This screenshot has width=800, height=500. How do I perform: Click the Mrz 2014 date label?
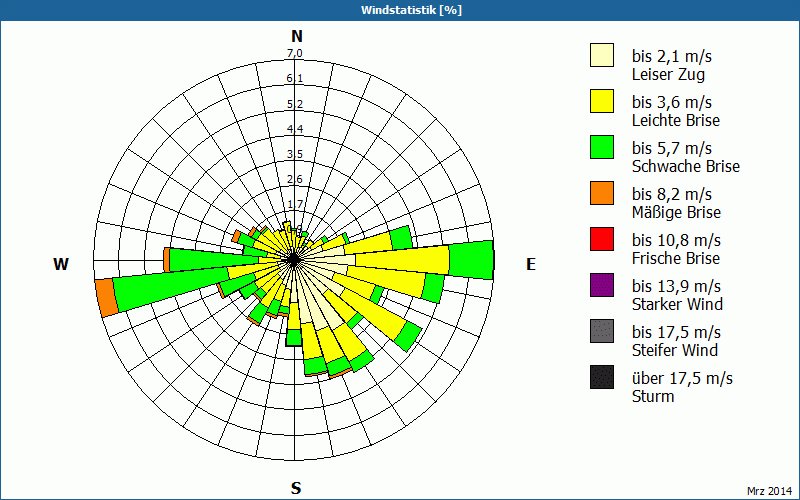click(768, 490)
